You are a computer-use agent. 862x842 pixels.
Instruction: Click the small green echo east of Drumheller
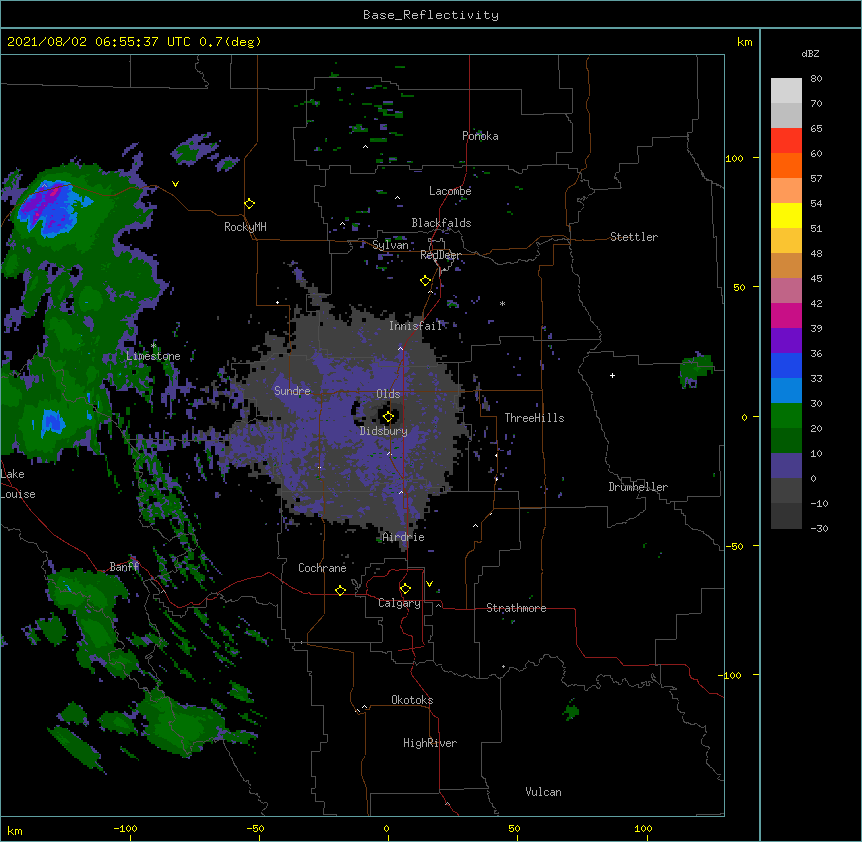(x=697, y=370)
